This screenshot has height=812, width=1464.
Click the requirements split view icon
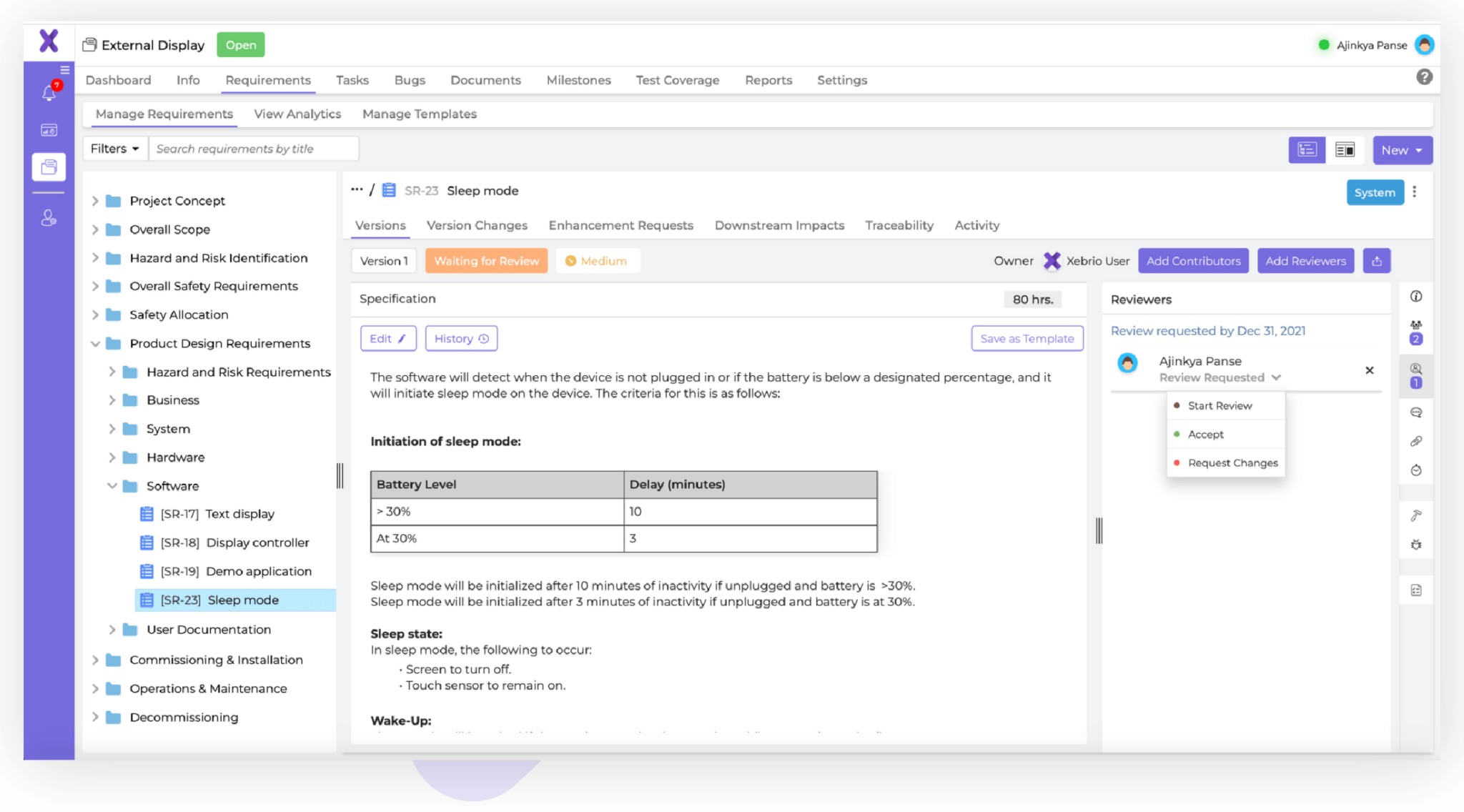(1344, 148)
